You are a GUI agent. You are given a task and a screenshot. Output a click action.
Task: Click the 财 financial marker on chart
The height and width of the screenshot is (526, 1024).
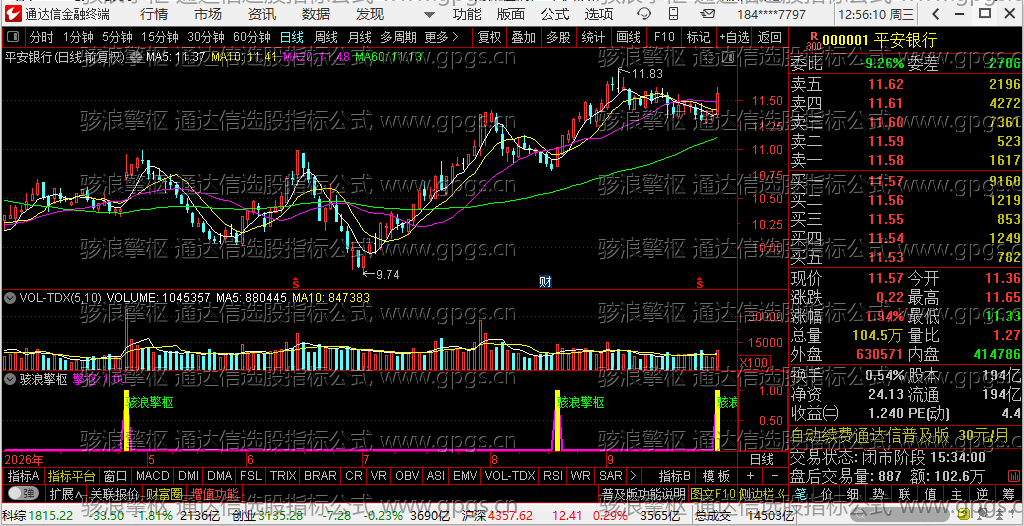[x=545, y=282]
